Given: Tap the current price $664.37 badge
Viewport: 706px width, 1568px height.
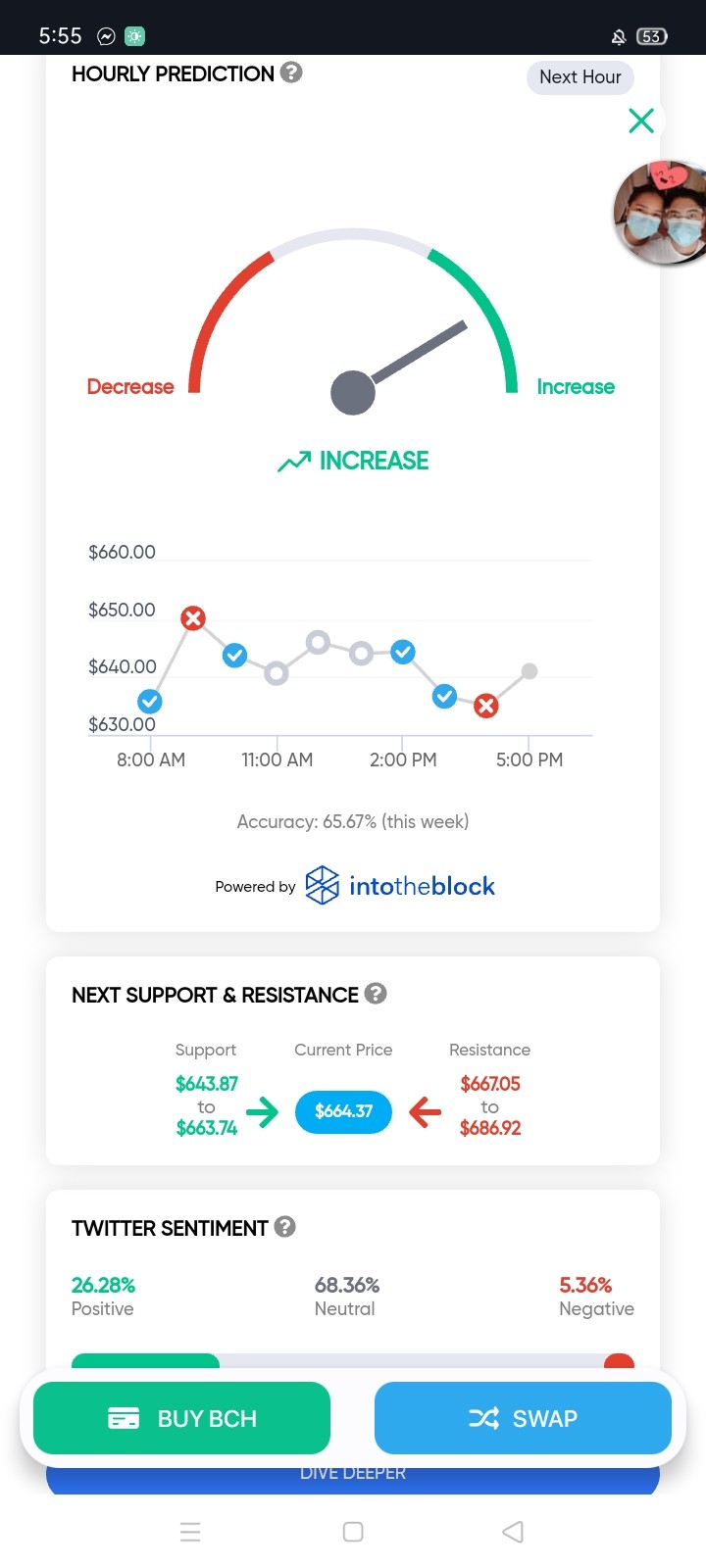Looking at the screenshot, I should 343,1111.
